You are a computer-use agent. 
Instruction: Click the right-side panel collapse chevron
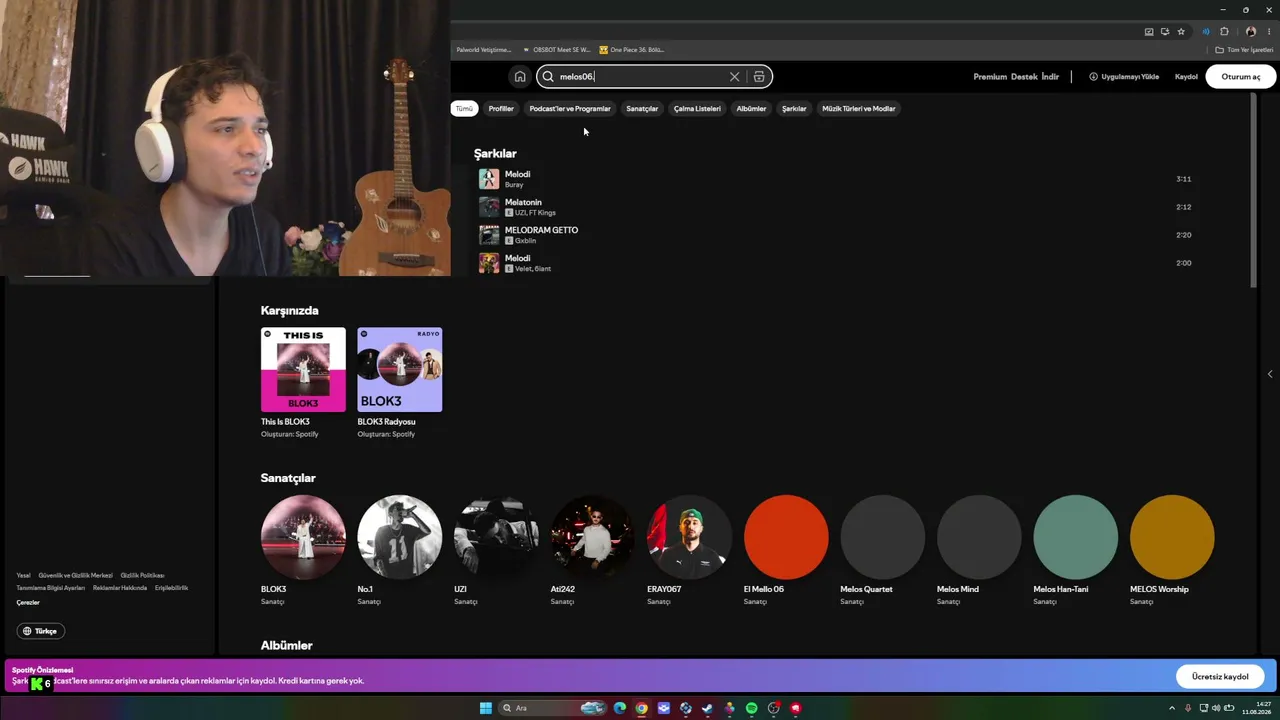point(1270,374)
